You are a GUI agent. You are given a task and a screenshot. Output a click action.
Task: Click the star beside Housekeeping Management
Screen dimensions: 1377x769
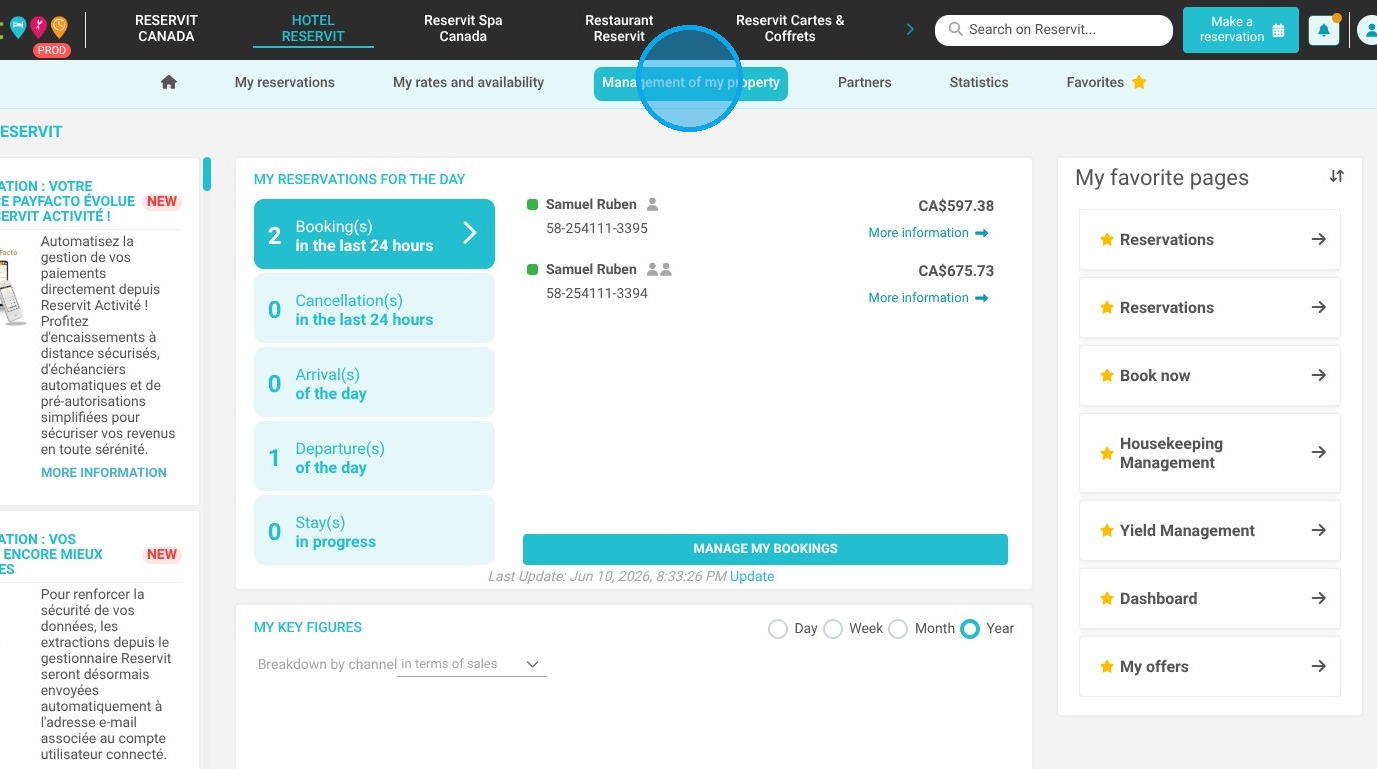1107,453
